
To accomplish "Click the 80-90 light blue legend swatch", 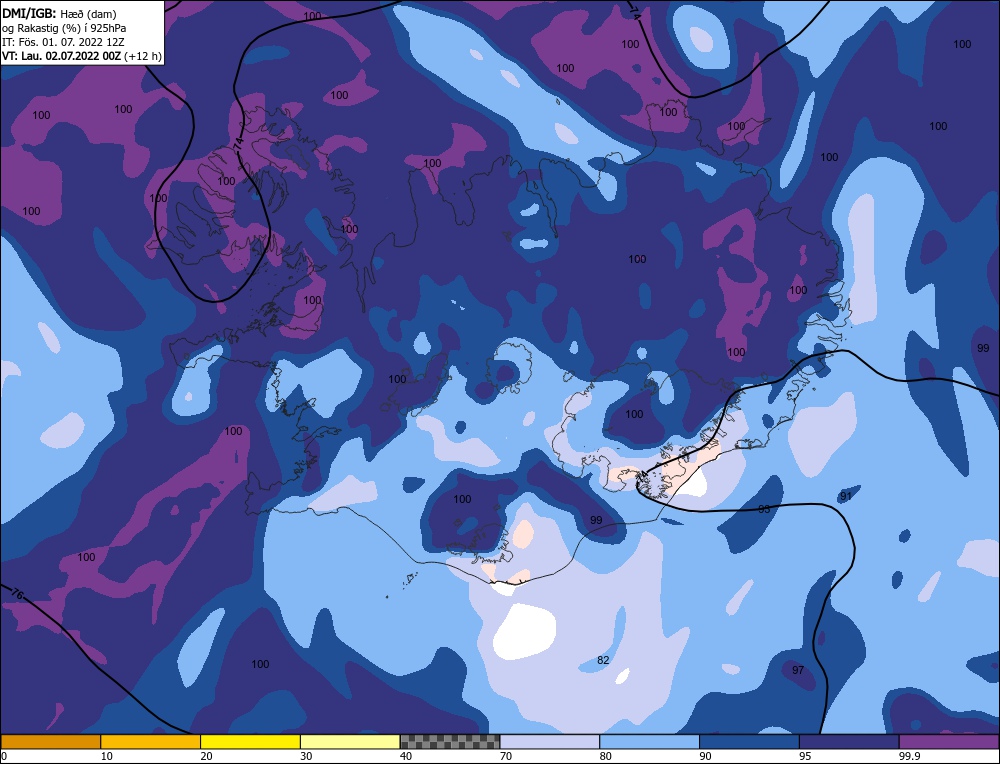I will point(649,742).
